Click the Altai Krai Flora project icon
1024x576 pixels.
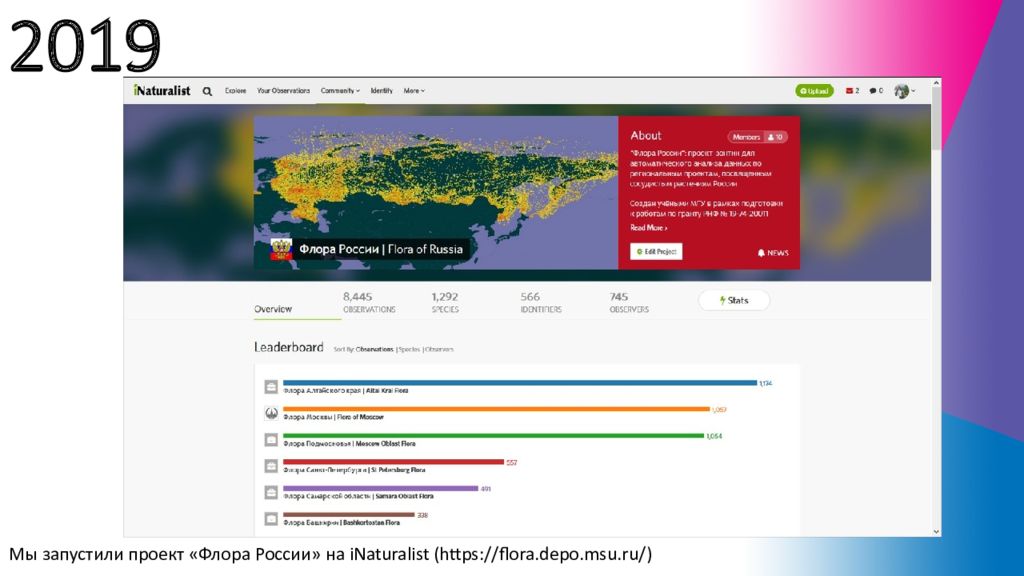coord(271,387)
